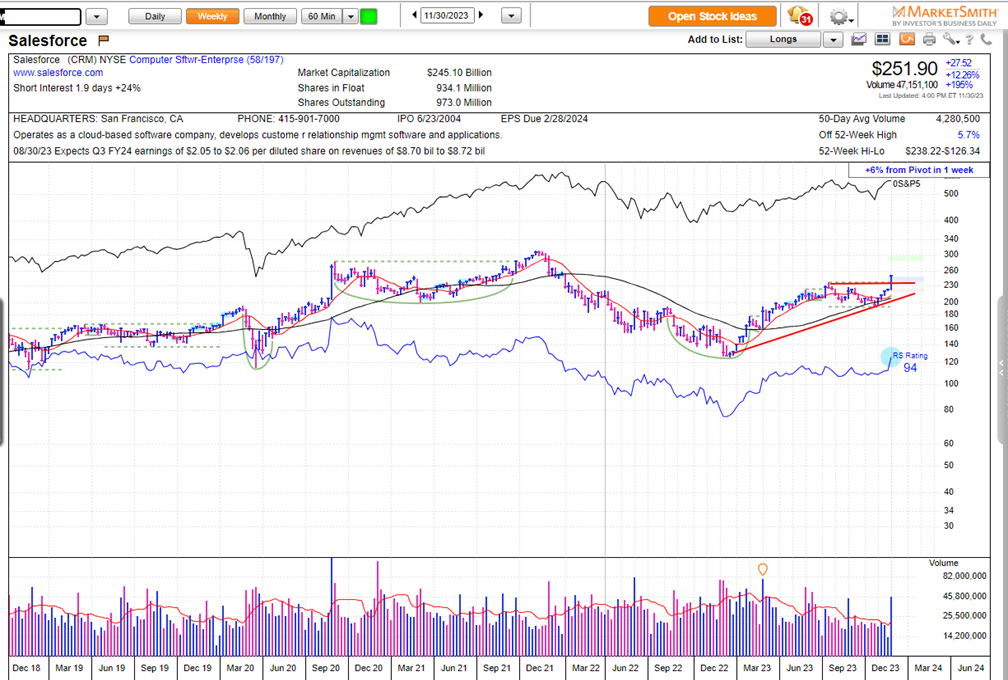Click the orange marker above Mar 23 volume
This screenshot has width=1008, height=680.
click(x=762, y=569)
